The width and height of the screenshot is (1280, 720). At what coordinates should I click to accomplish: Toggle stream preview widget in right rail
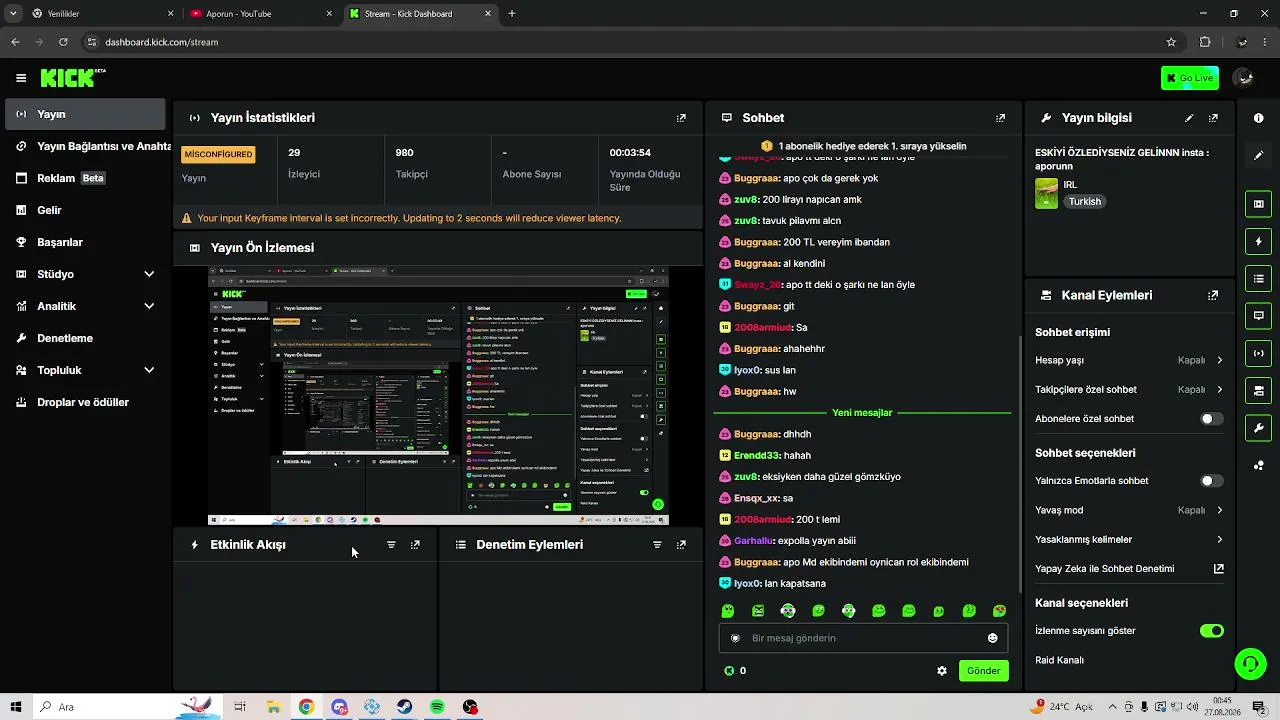click(1258, 204)
